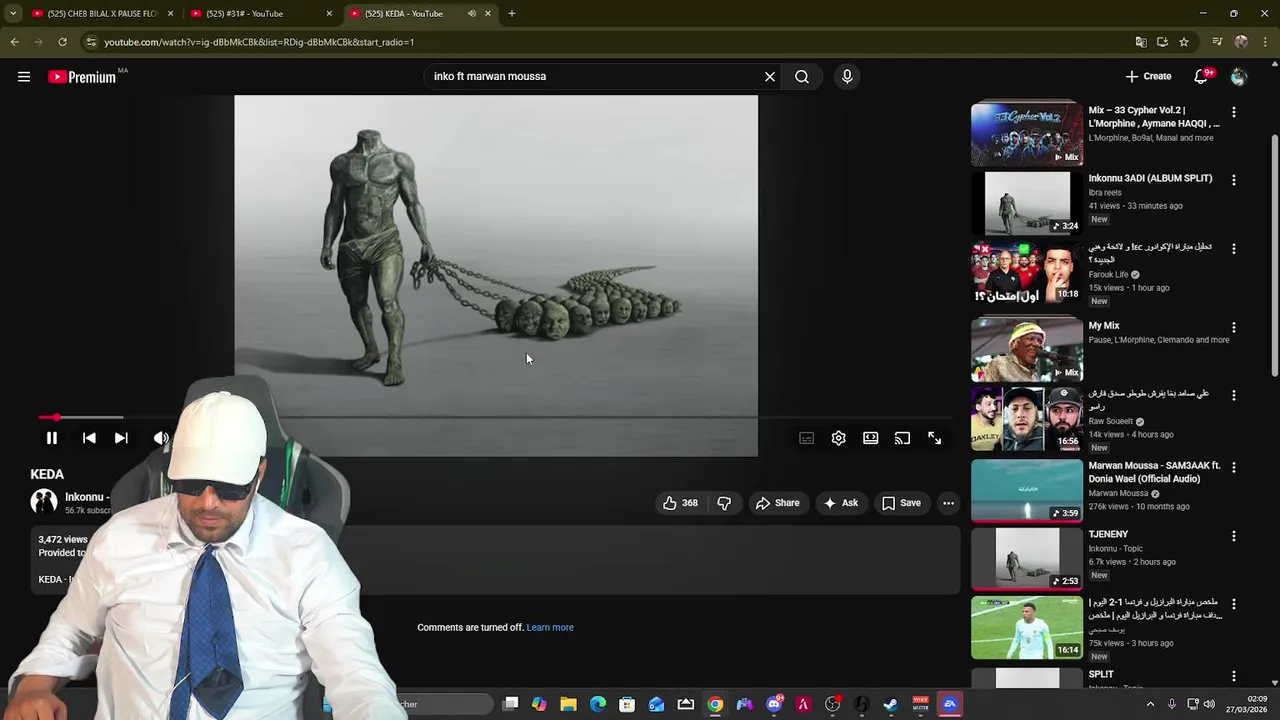Open a new browser tab
Viewport: 1280px width, 720px height.
[x=512, y=14]
